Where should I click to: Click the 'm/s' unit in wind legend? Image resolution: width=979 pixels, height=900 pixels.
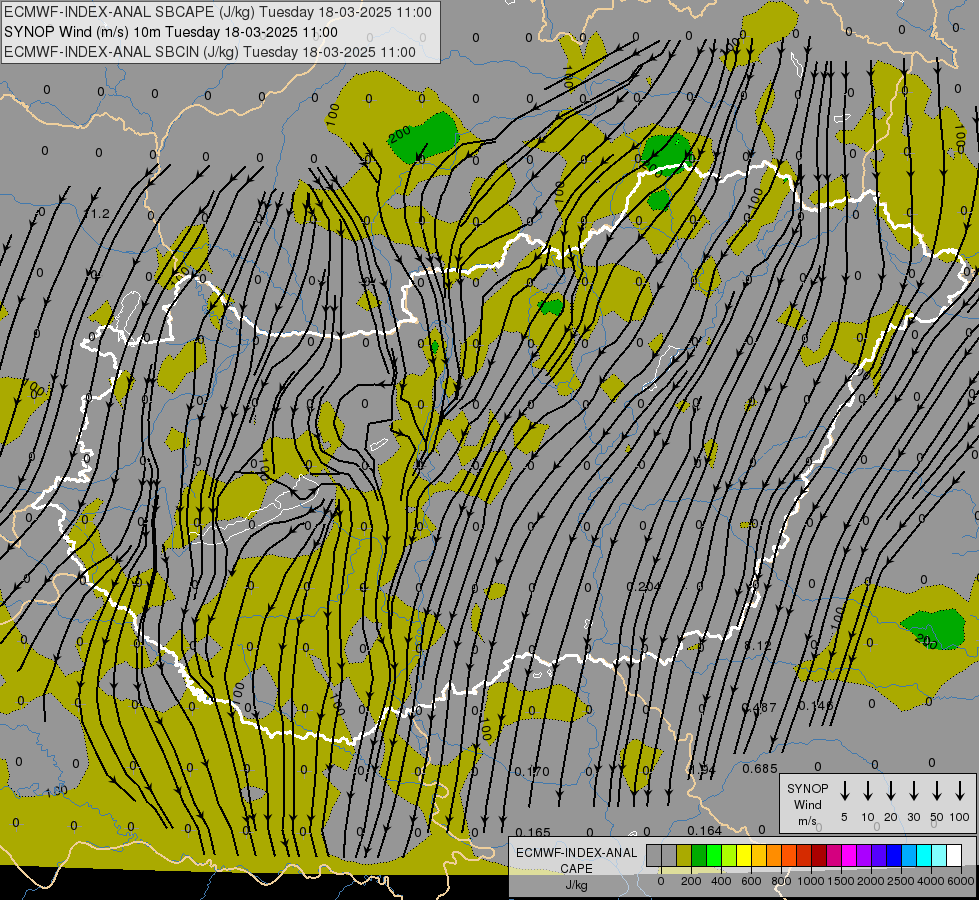(807, 821)
